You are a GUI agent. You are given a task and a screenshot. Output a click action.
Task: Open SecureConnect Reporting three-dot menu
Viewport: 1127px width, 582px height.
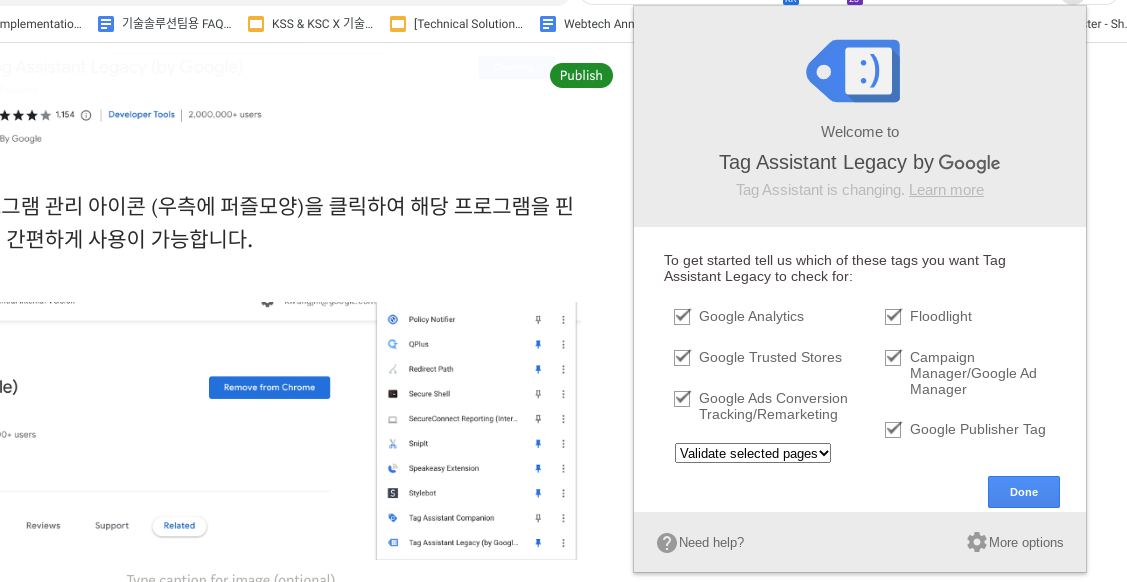tap(564, 419)
